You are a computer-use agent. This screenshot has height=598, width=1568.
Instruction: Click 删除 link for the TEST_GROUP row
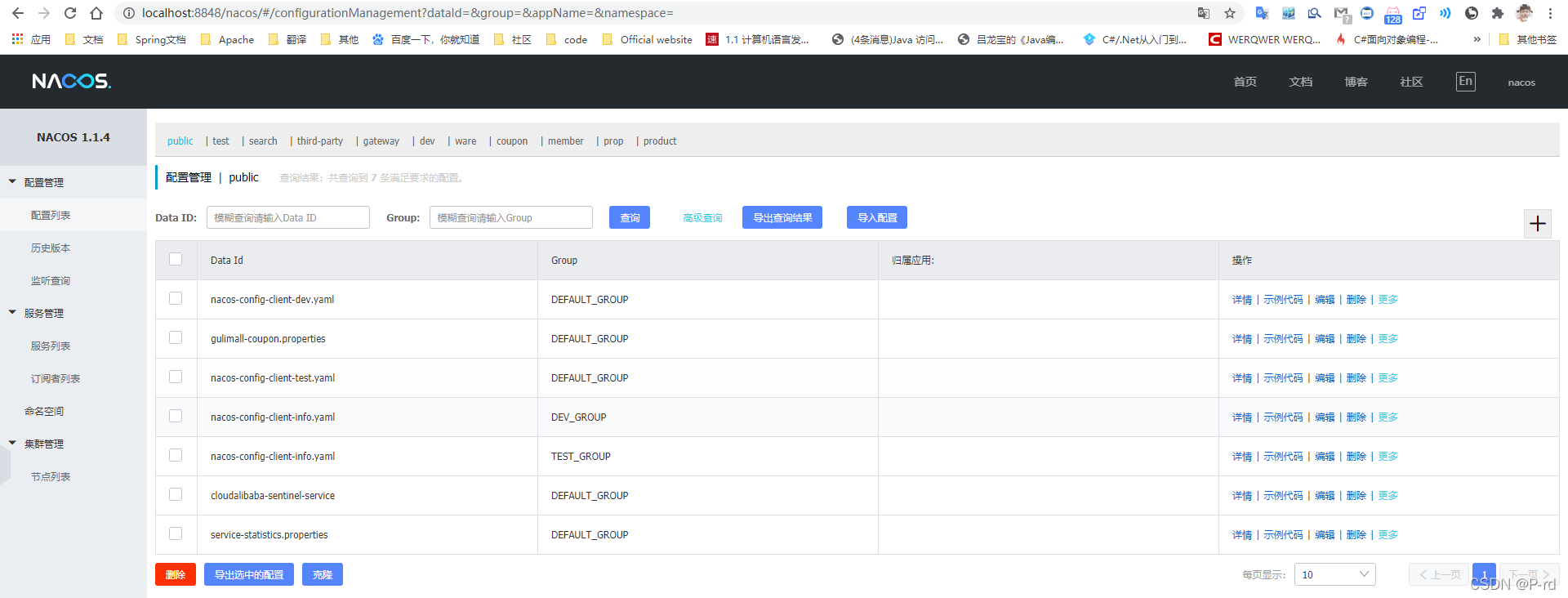(x=1356, y=457)
